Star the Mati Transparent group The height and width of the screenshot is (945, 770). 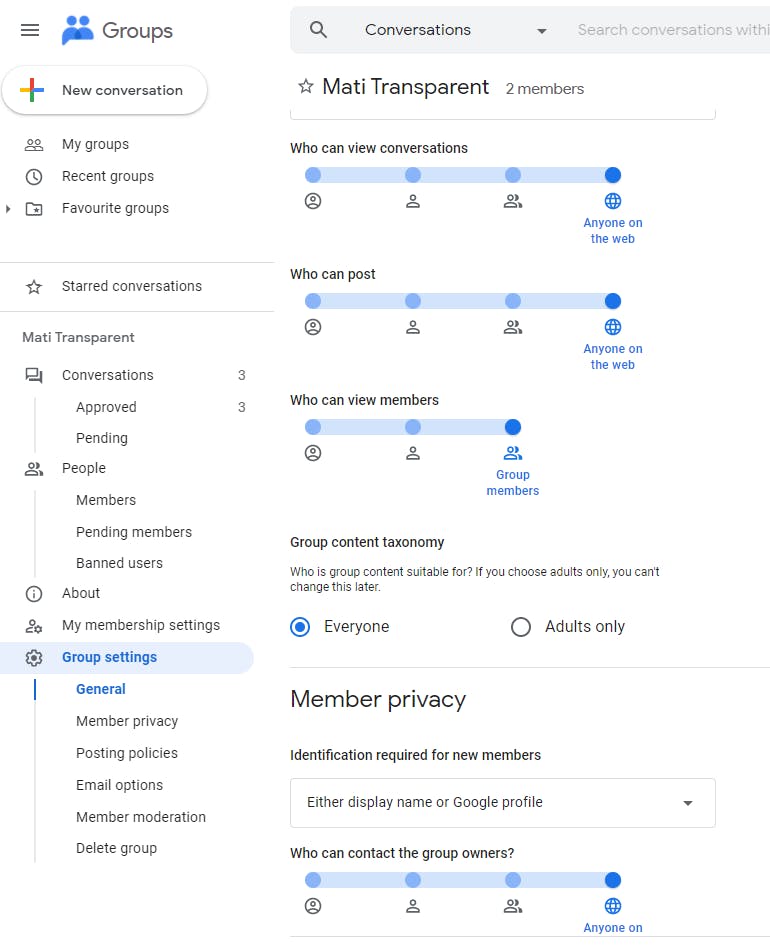coord(306,86)
